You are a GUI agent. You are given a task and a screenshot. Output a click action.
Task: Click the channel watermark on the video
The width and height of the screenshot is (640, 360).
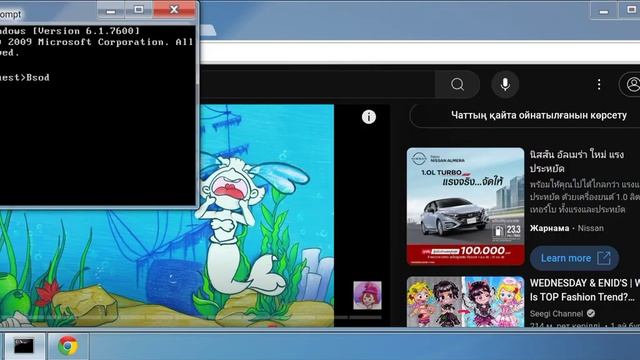tap(367, 295)
